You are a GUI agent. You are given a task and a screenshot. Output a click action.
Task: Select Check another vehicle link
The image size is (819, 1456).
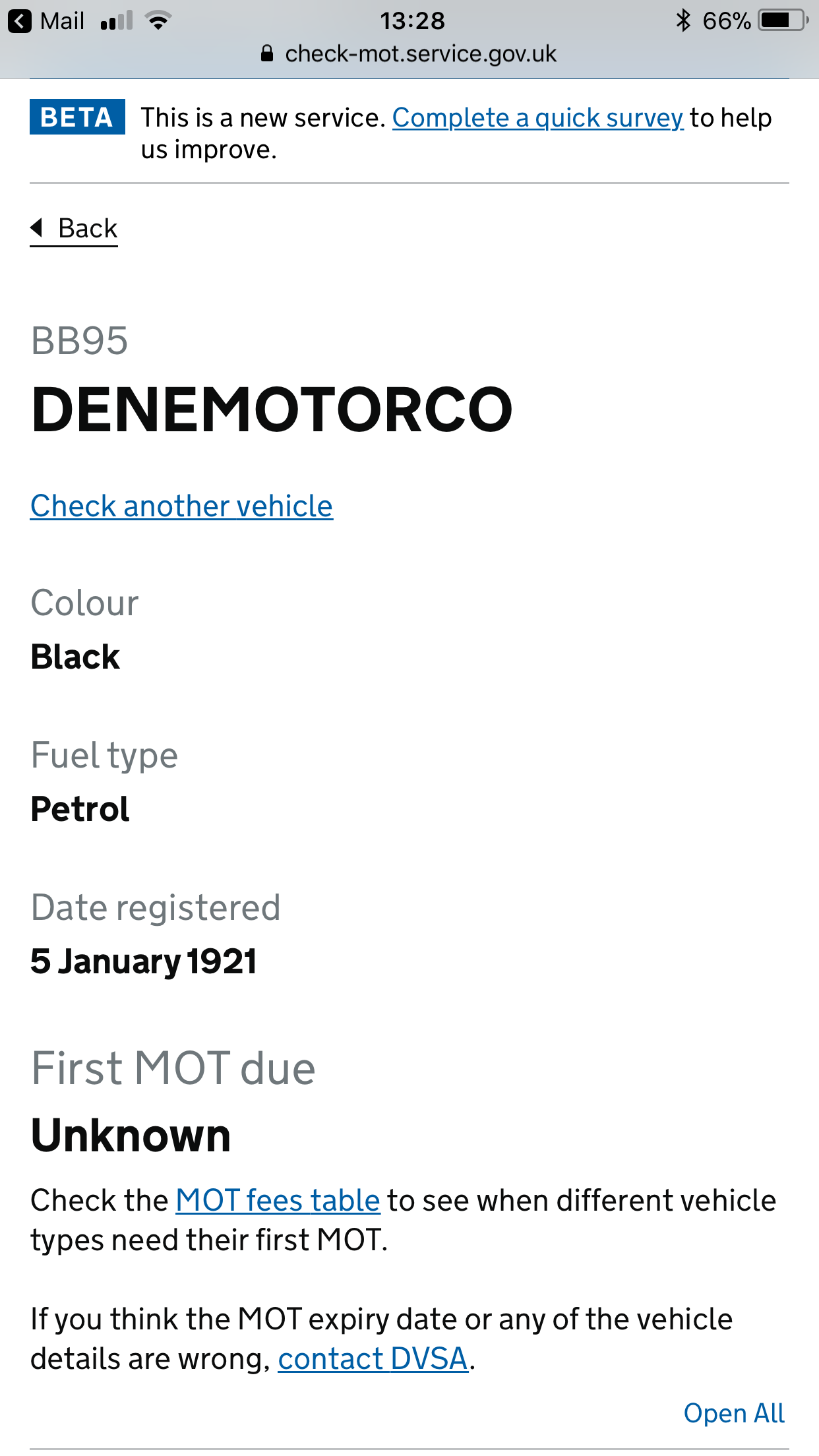click(181, 506)
